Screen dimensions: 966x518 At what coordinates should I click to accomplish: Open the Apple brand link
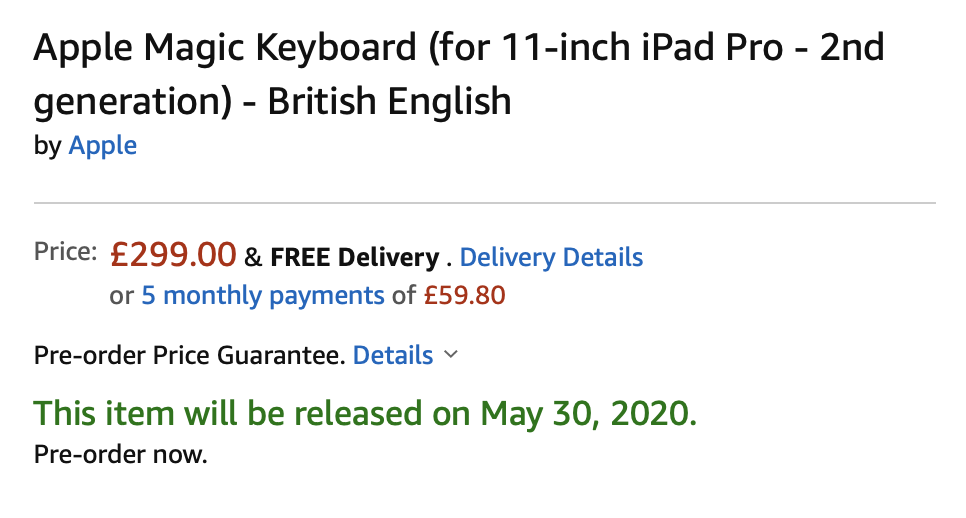click(x=102, y=146)
